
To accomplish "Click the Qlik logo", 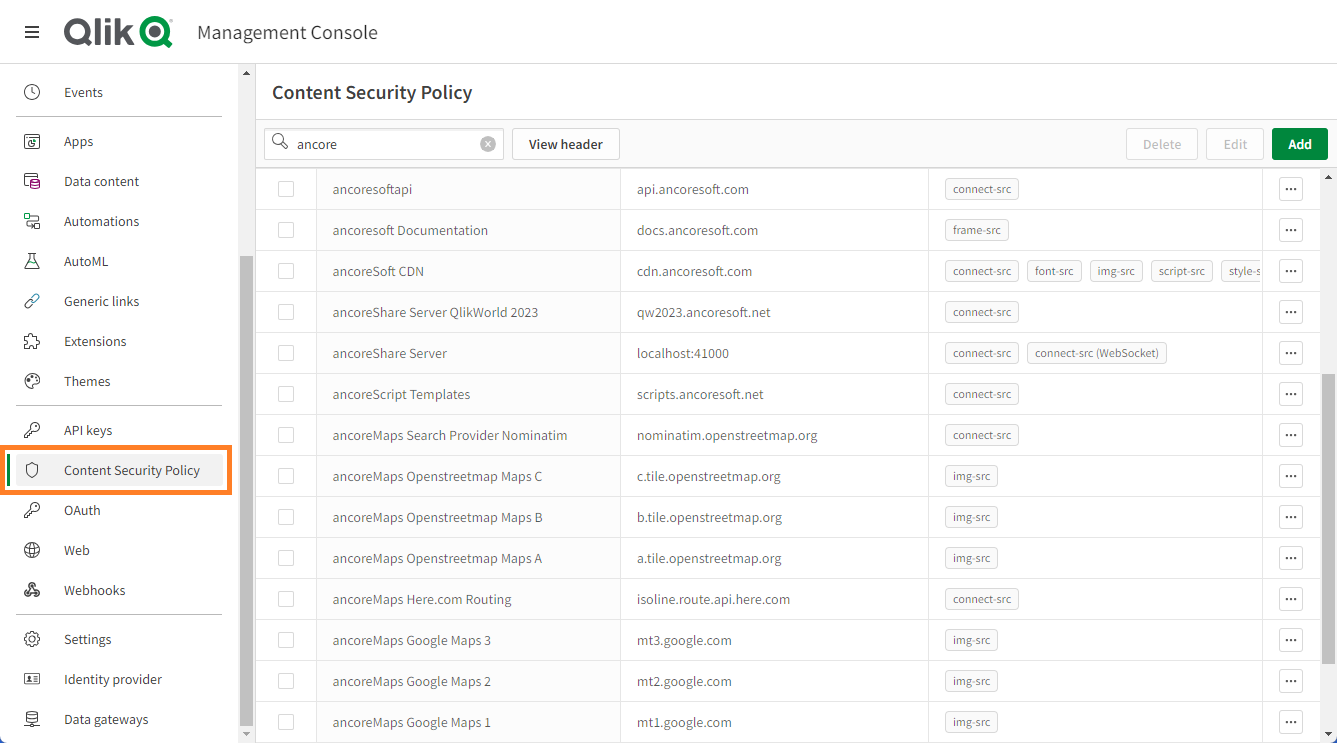I will (118, 32).
